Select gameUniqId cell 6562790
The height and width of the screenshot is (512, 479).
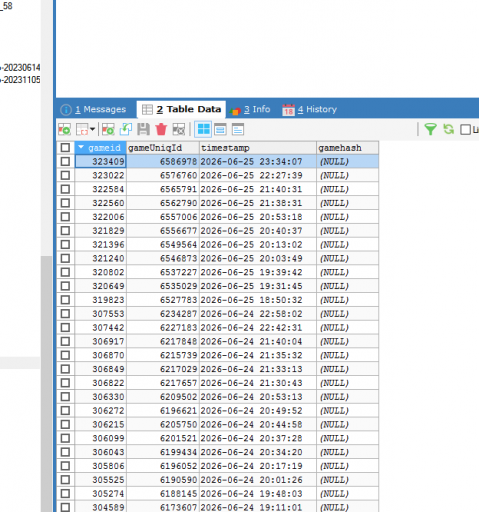[x=163, y=203]
